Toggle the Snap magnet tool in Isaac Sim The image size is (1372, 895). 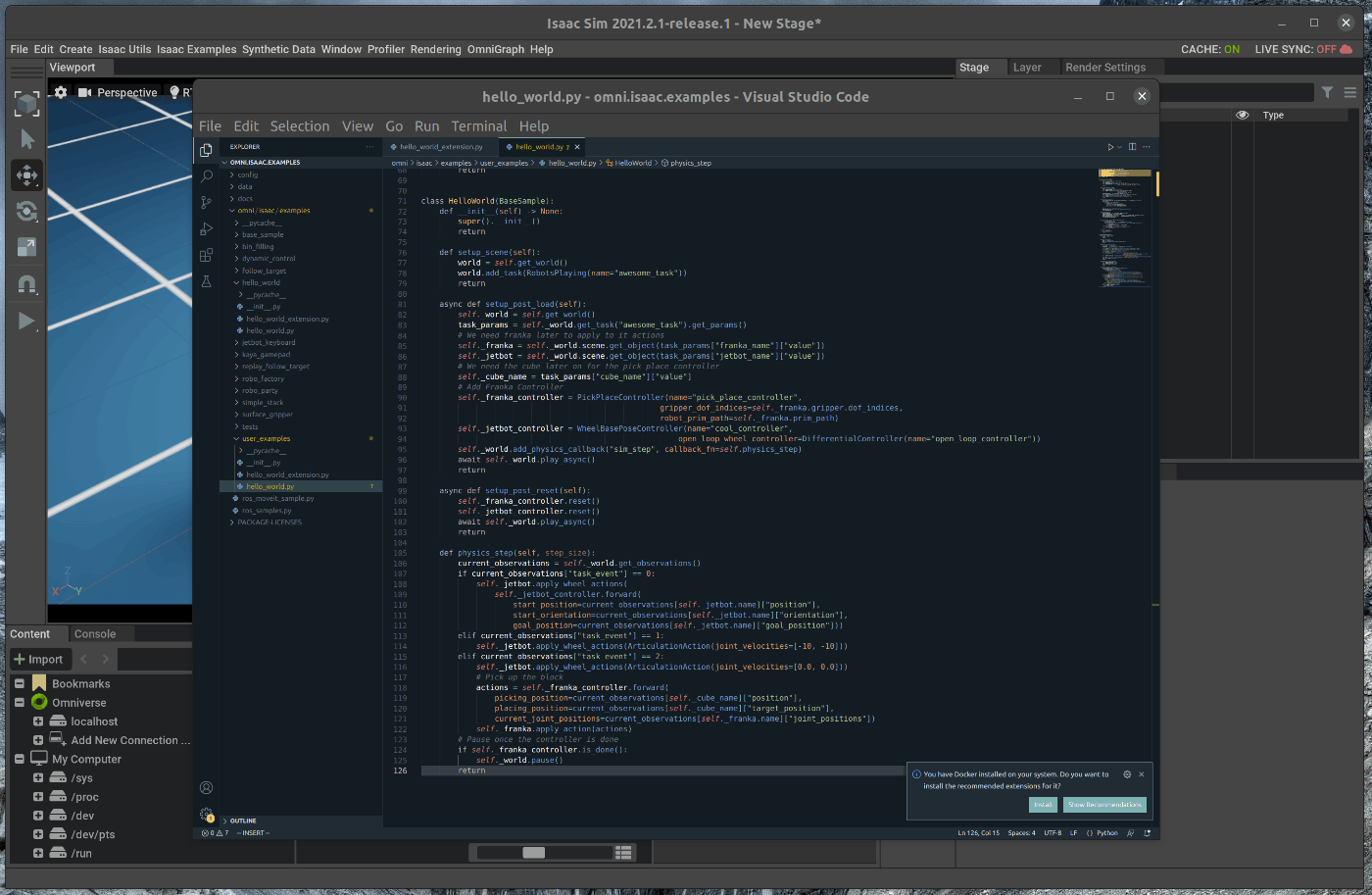point(27,284)
